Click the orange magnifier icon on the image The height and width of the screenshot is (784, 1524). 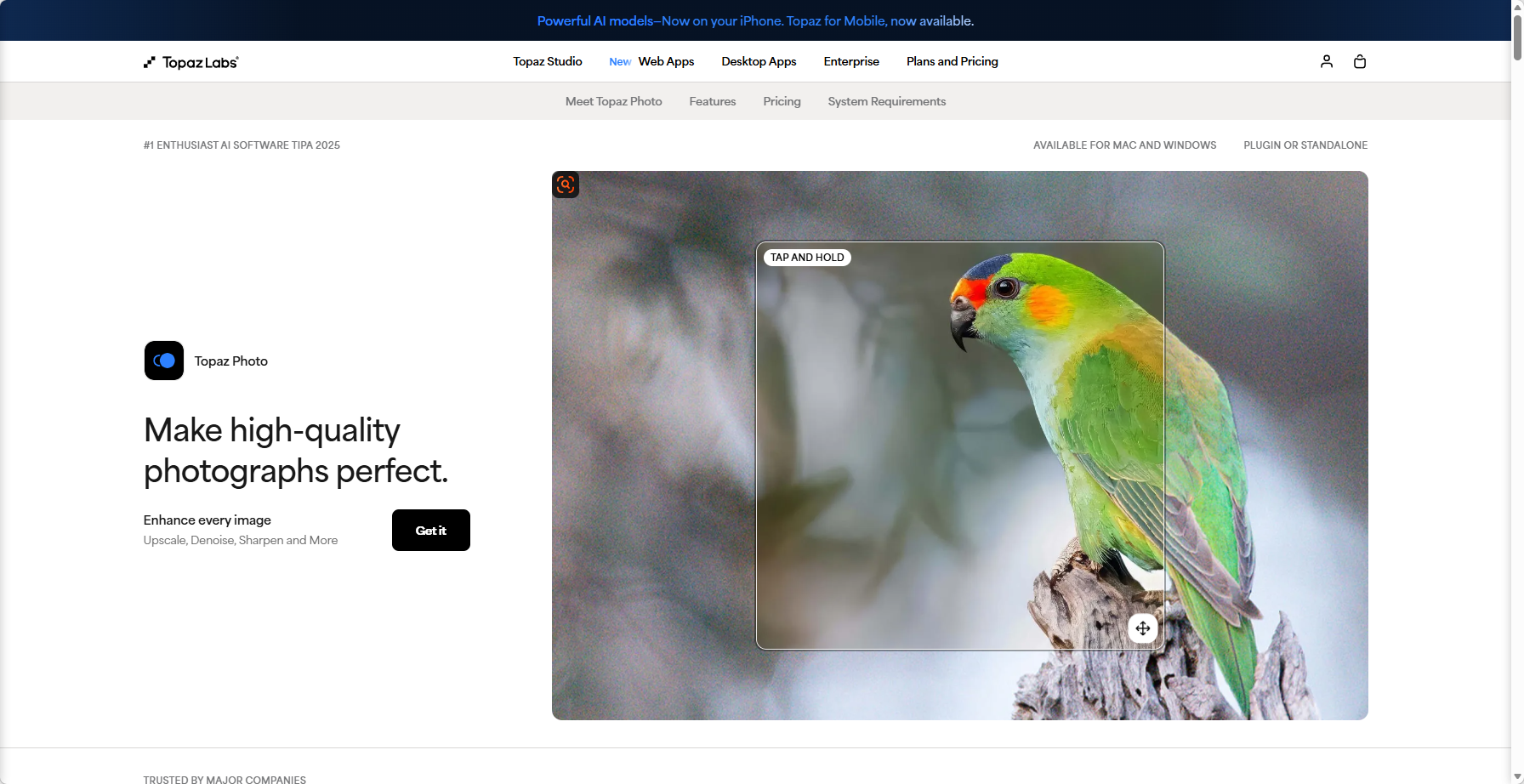[566, 185]
